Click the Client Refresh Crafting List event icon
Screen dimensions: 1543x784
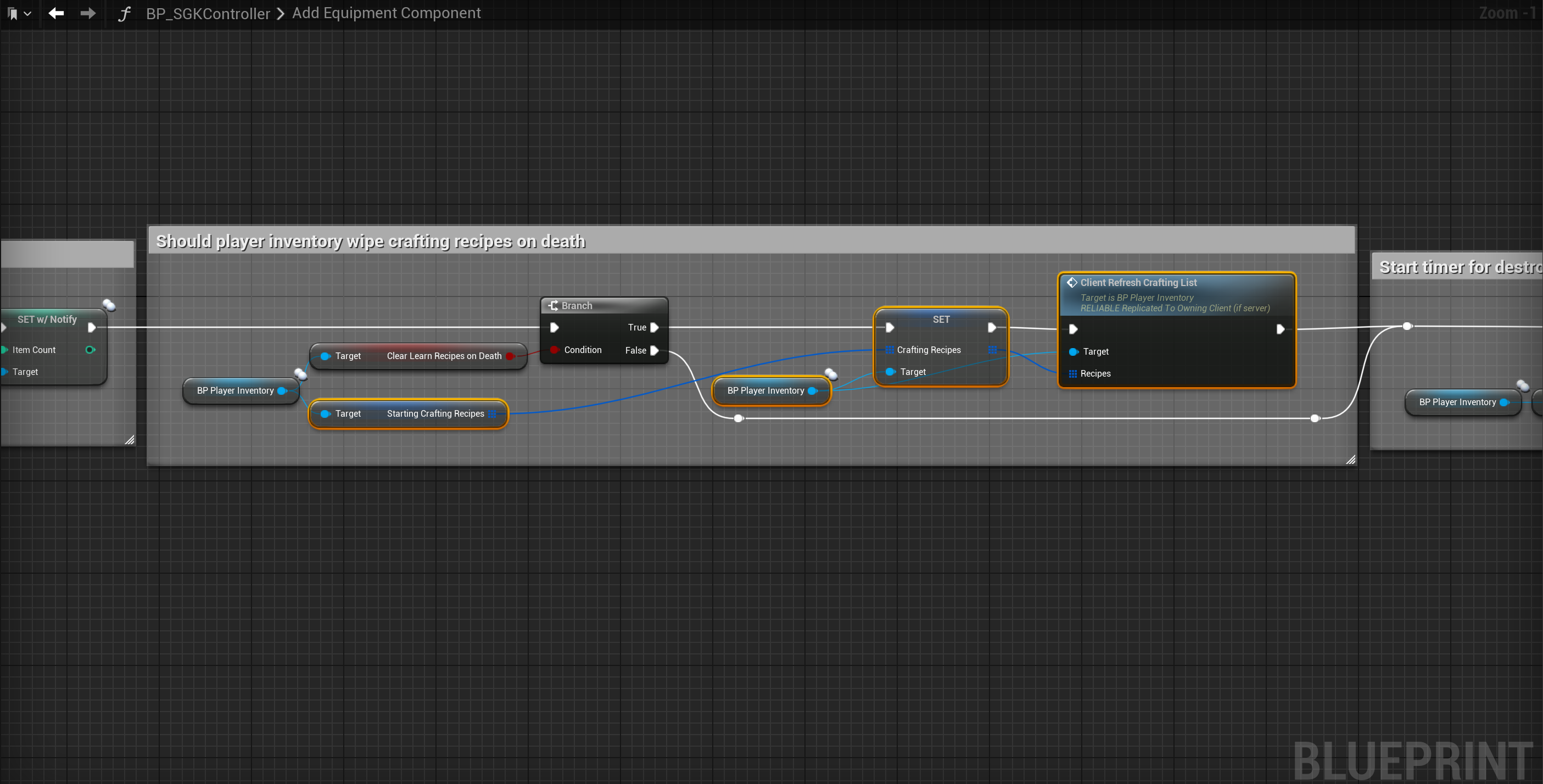point(1072,283)
